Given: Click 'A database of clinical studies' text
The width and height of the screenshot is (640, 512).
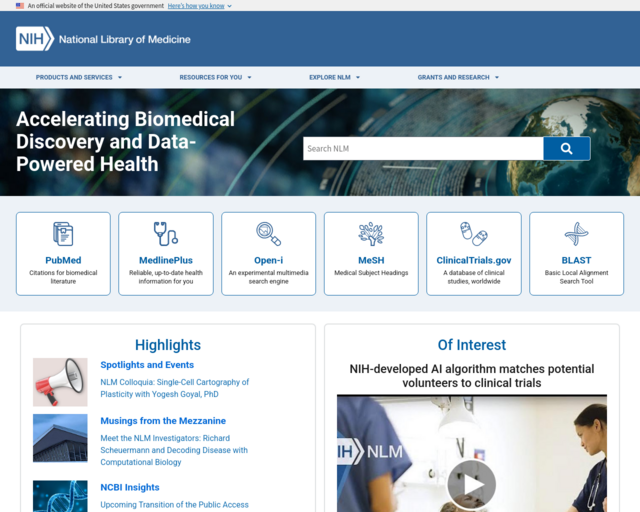Looking at the screenshot, I should (474, 277).
